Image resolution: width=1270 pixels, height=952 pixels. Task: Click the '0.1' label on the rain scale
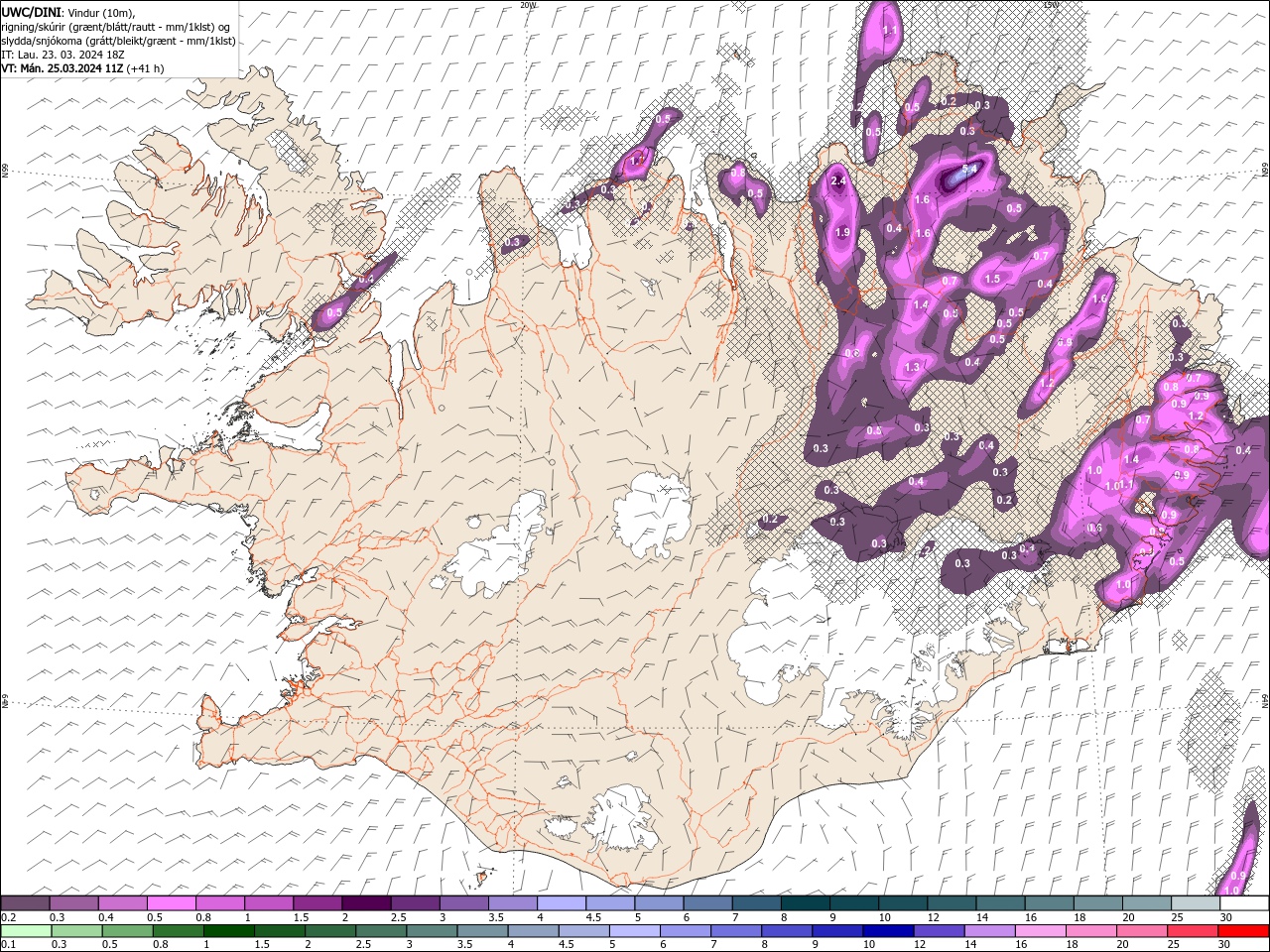click(8, 944)
